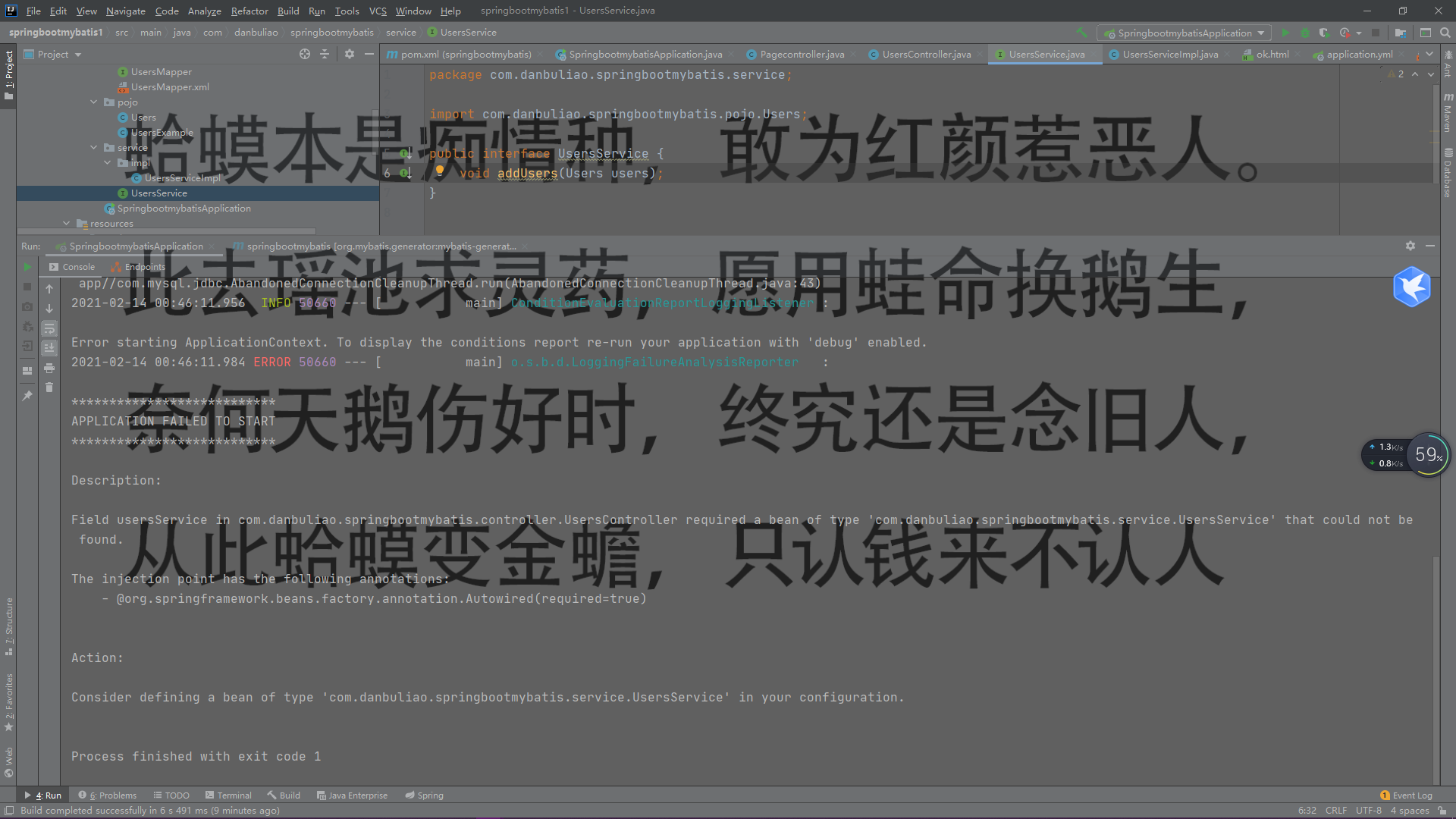Open the Terminal tool window button
Screen dimensions: 1456x819
(x=228, y=795)
